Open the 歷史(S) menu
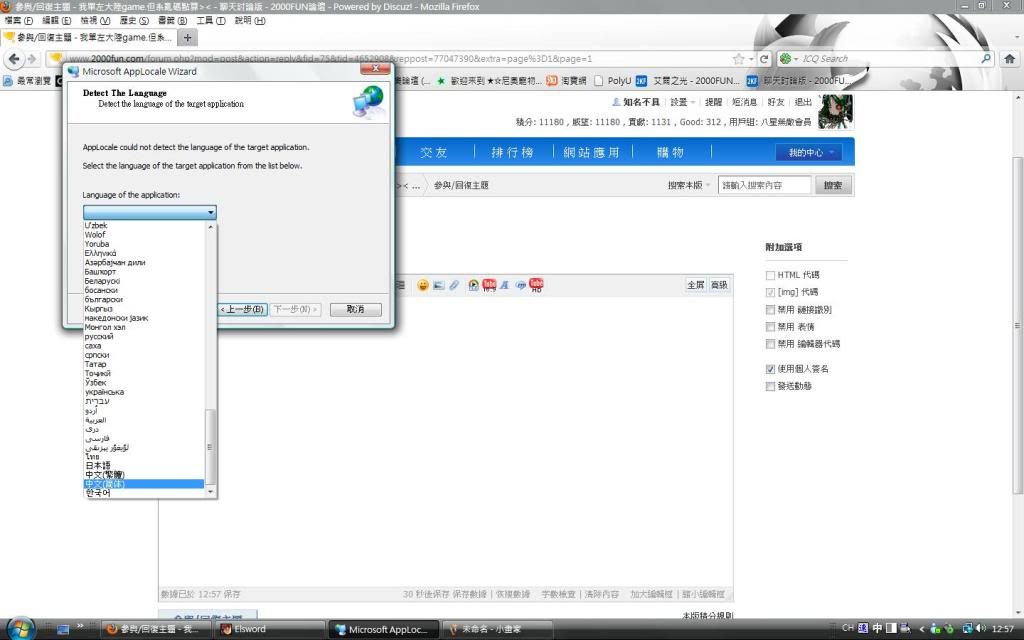Image resolution: width=1024 pixels, height=640 pixels. pos(134,21)
